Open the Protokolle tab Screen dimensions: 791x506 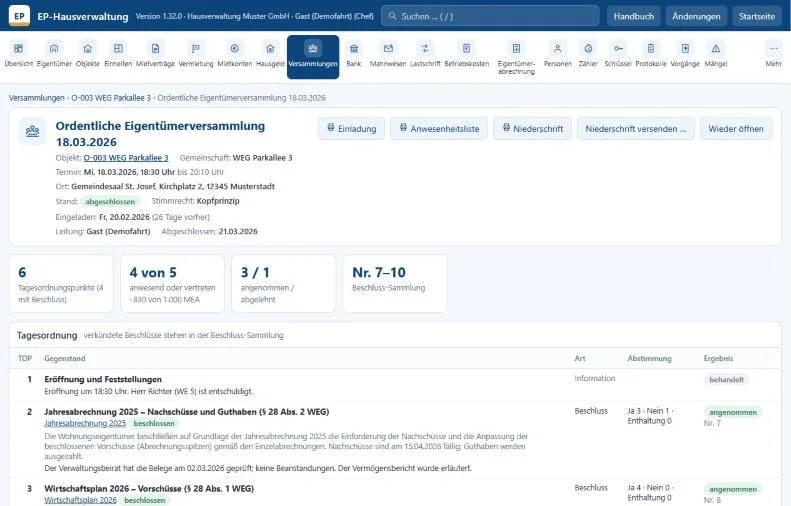(651, 54)
